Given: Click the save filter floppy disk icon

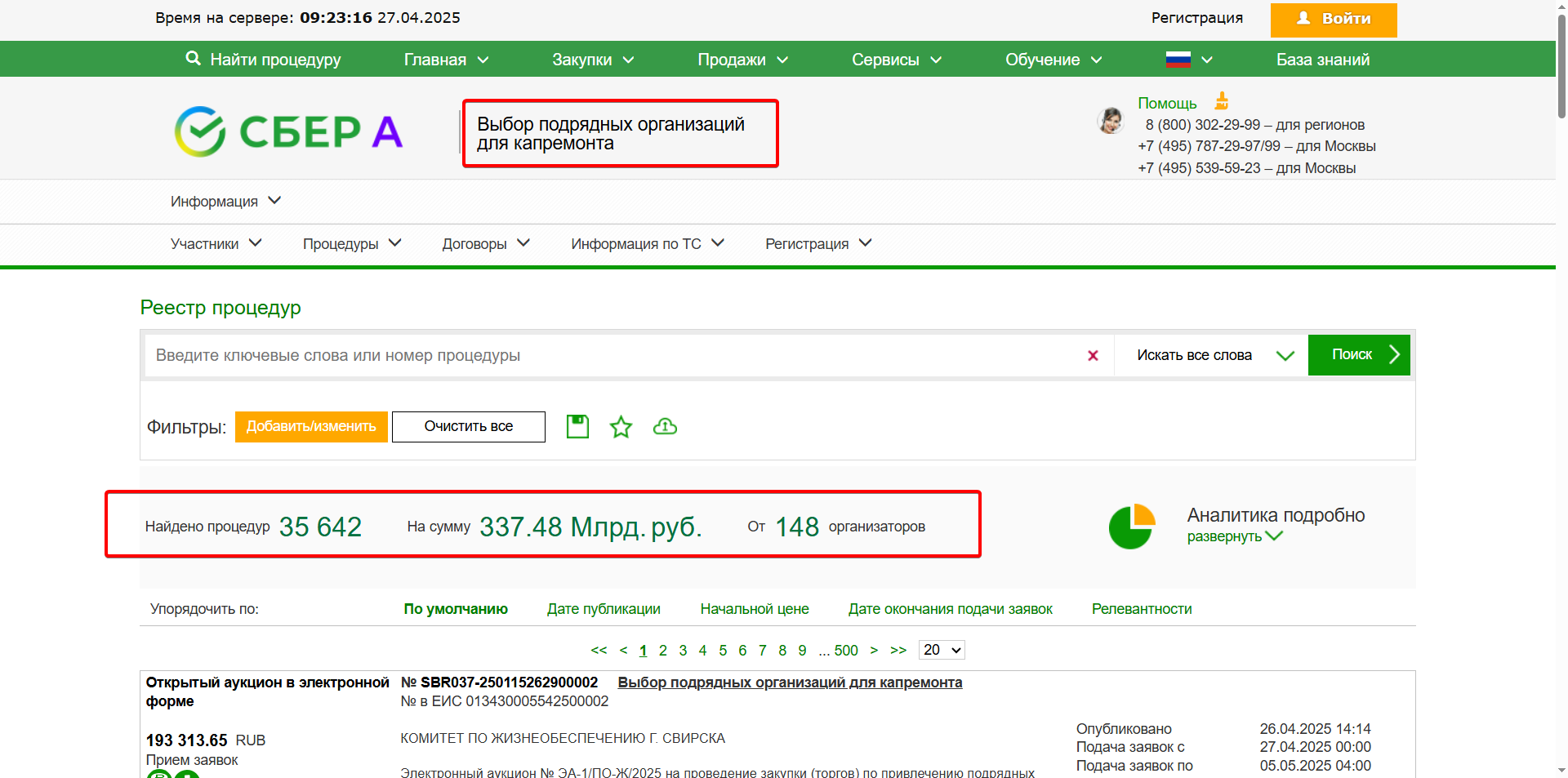Looking at the screenshot, I should pos(577,426).
